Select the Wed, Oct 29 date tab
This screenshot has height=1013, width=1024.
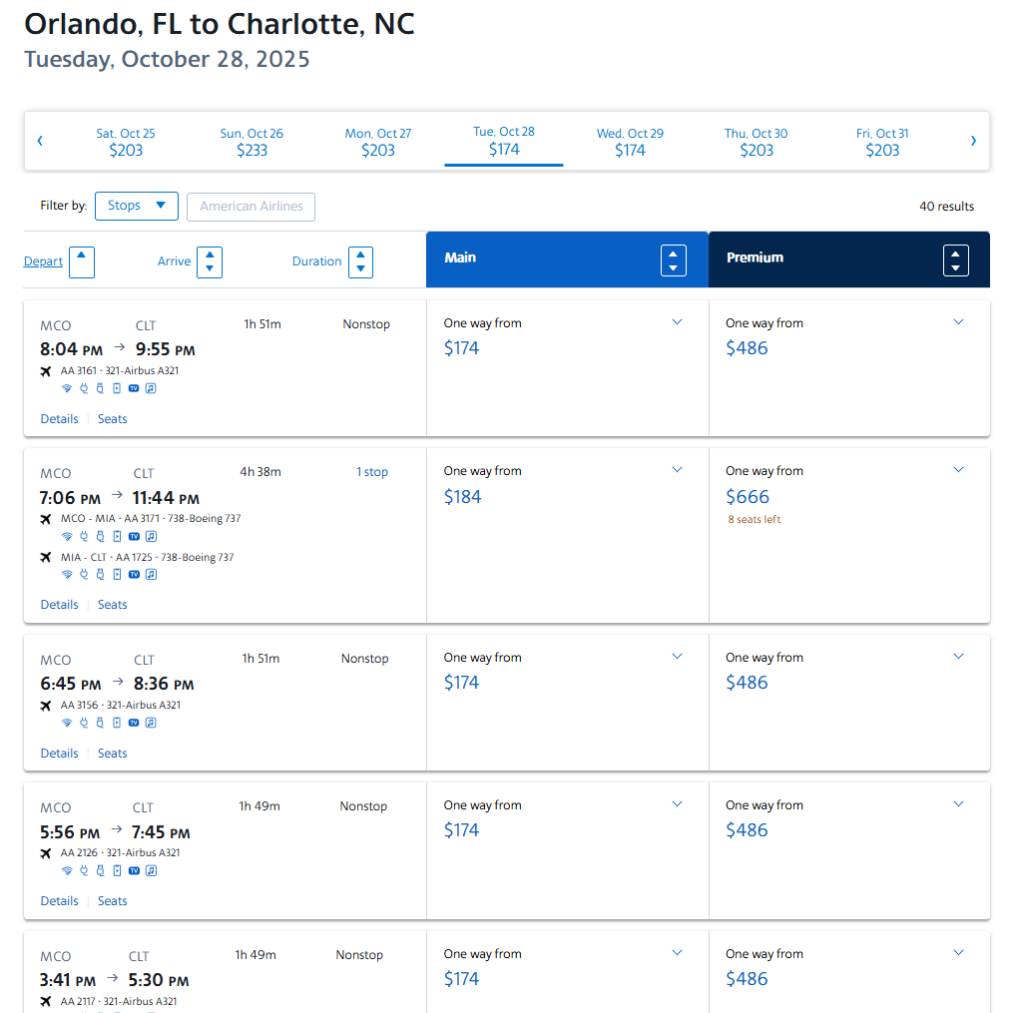point(630,142)
